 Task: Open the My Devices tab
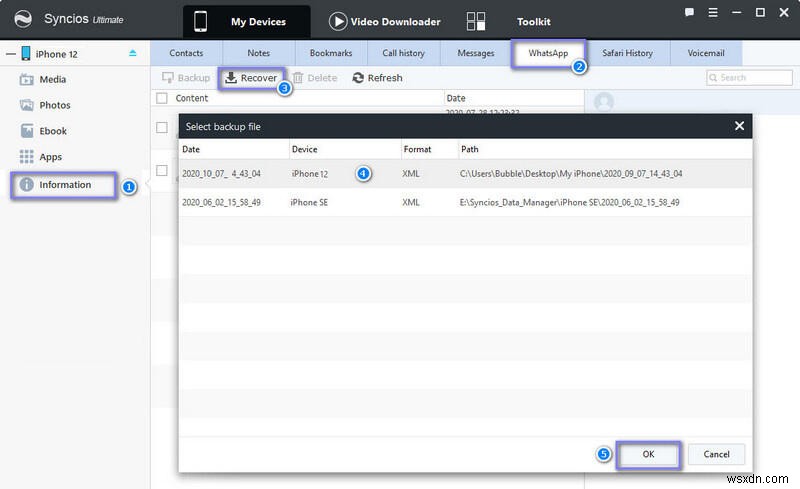click(x=246, y=21)
